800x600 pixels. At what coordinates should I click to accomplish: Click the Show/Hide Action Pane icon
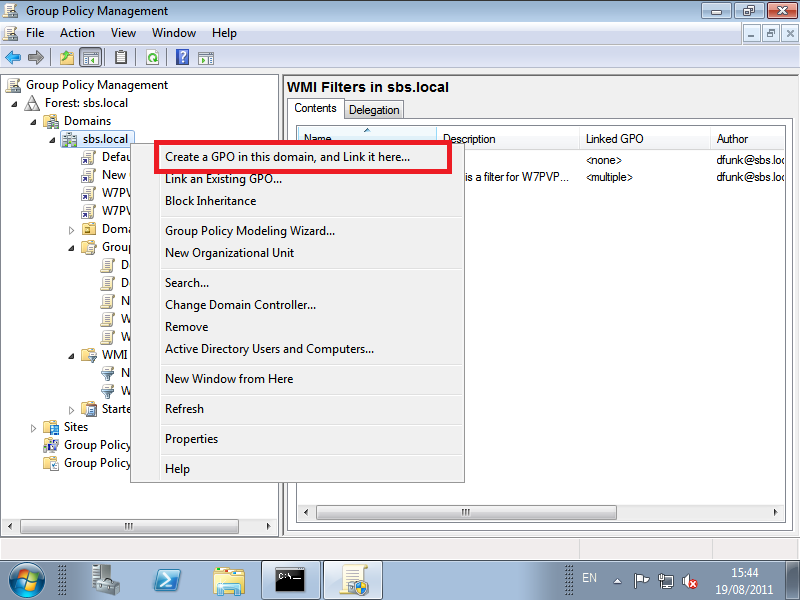206,58
